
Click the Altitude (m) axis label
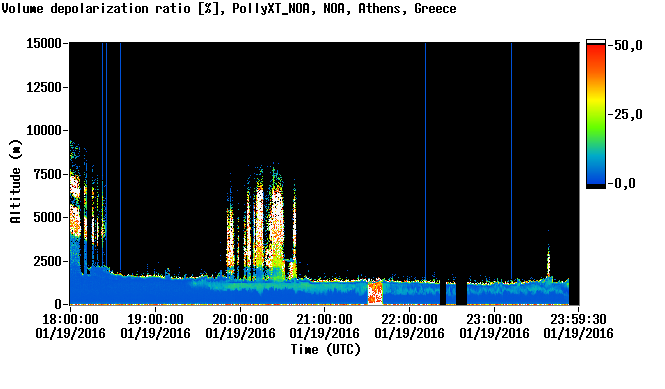coord(15,181)
